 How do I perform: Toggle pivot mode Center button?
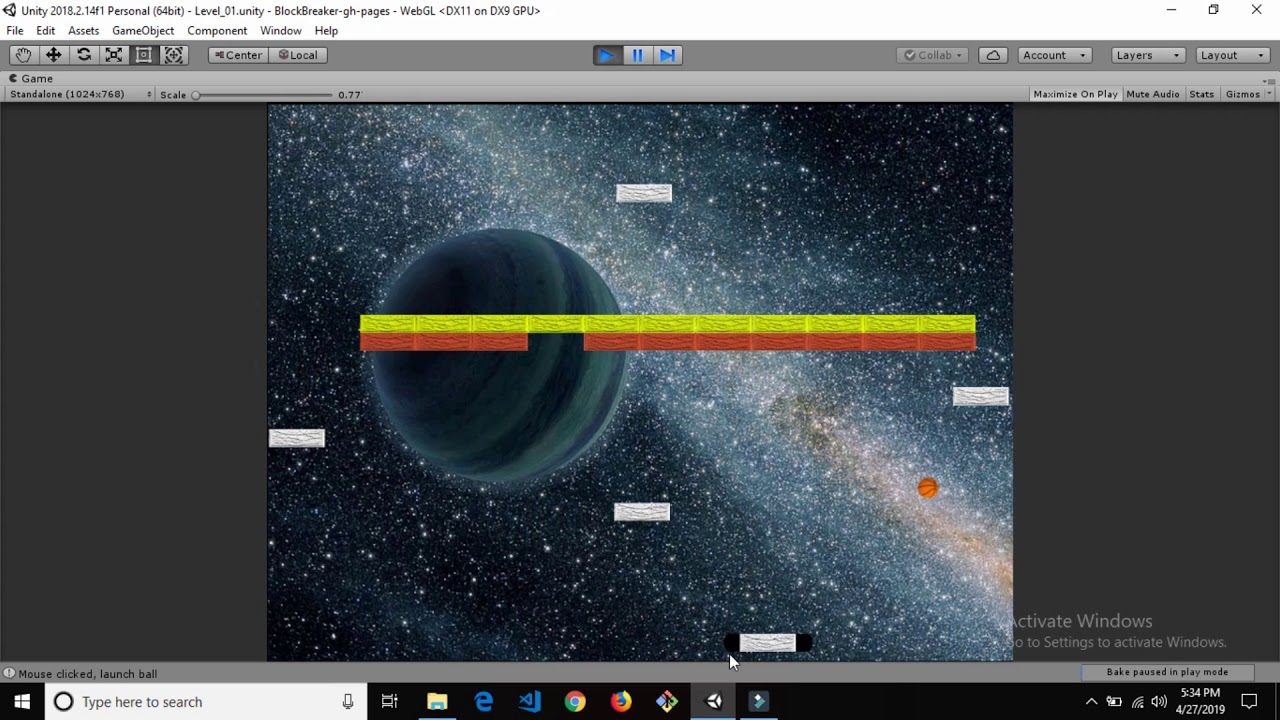[x=238, y=55]
